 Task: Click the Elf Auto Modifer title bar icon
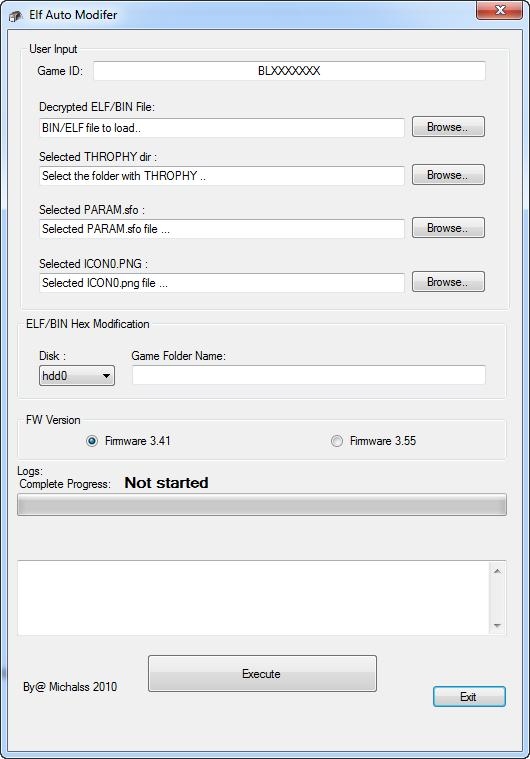click(x=15, y=16)
